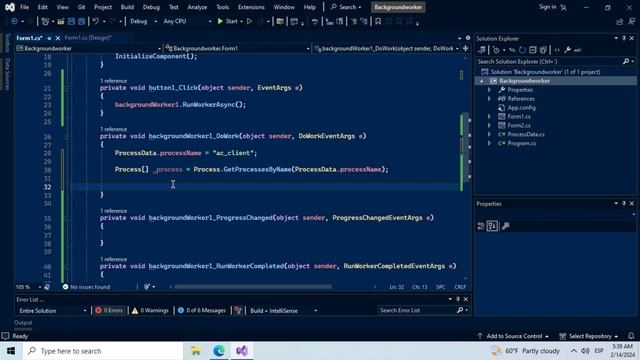This screenshot has height=360, width=640.
Task: Click Select Repository
Action: tap(588, 336)
